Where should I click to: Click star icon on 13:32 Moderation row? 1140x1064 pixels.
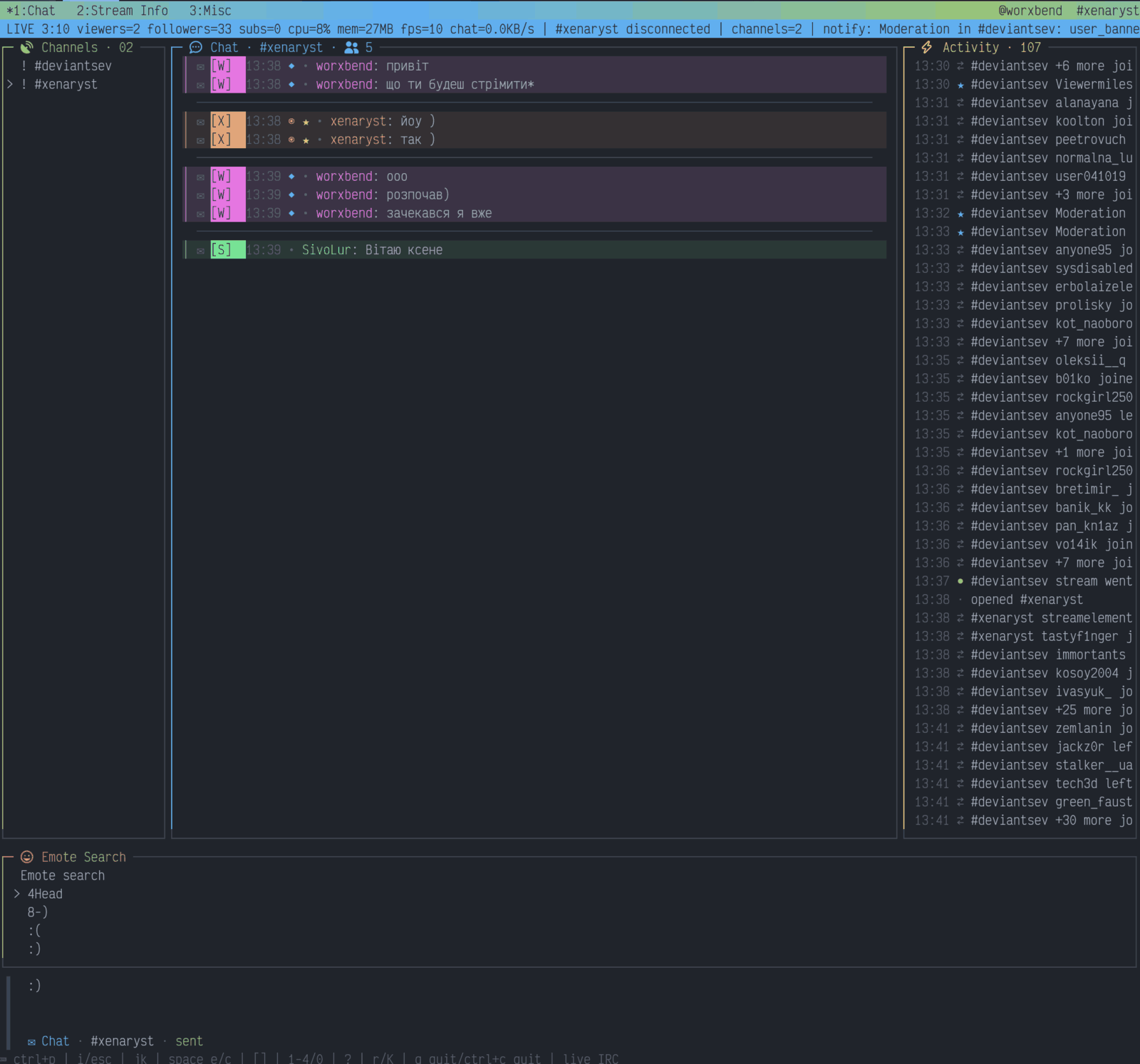click(x=960, y=214)
